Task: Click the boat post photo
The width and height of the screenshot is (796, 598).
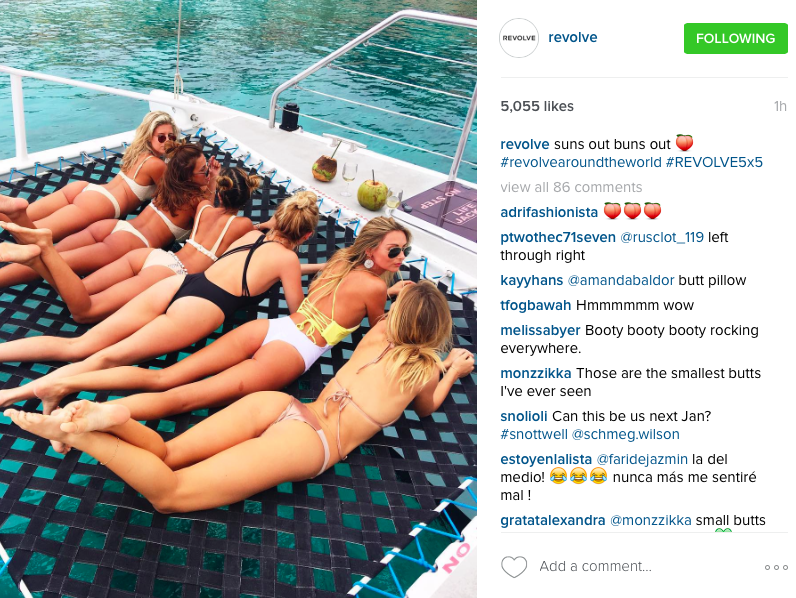Action: (x=238, y=299)
